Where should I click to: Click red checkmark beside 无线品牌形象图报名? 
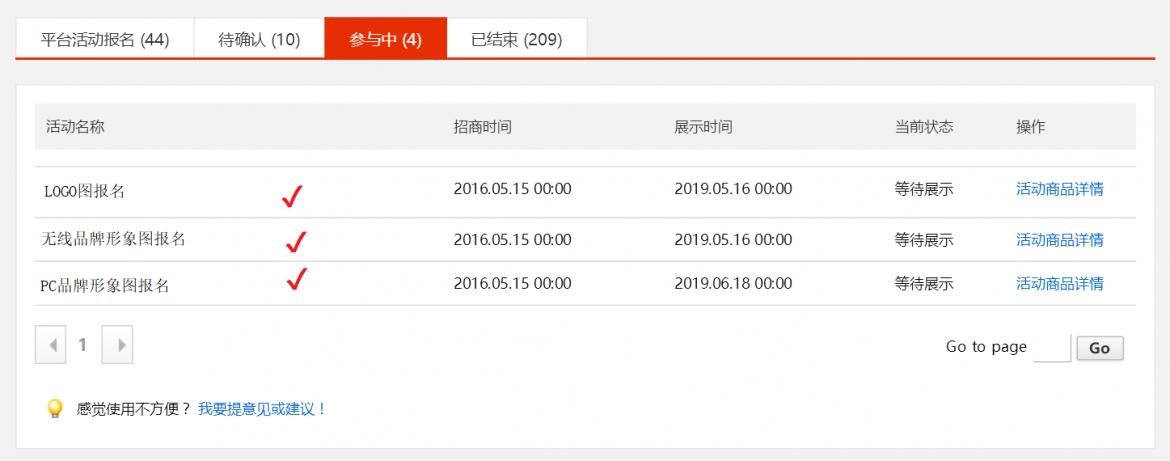click(296, 241)
